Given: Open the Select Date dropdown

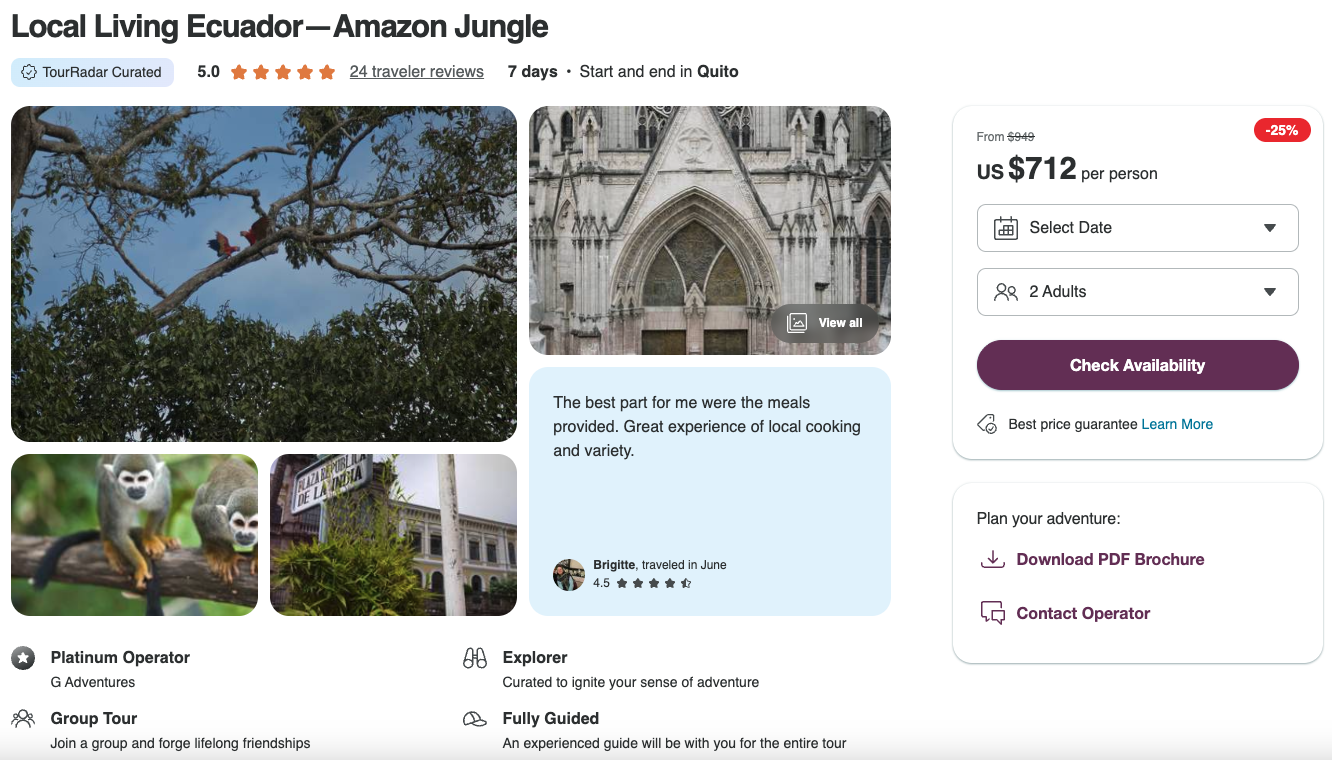Looking at the screenshot, I should click(x=1137, y=228).
